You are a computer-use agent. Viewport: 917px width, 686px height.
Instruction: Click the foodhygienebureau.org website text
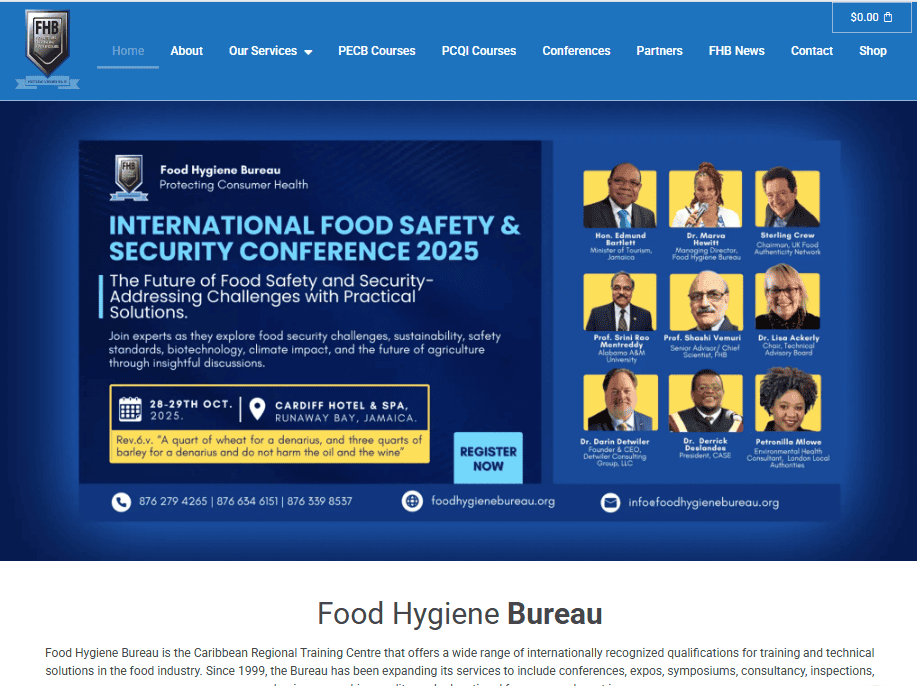[x=493, y=501]
